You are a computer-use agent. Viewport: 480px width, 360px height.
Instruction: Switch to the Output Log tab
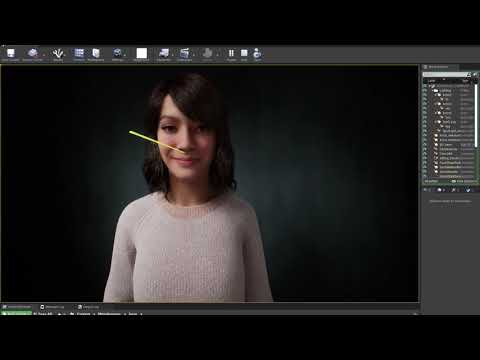pos(89,307)
